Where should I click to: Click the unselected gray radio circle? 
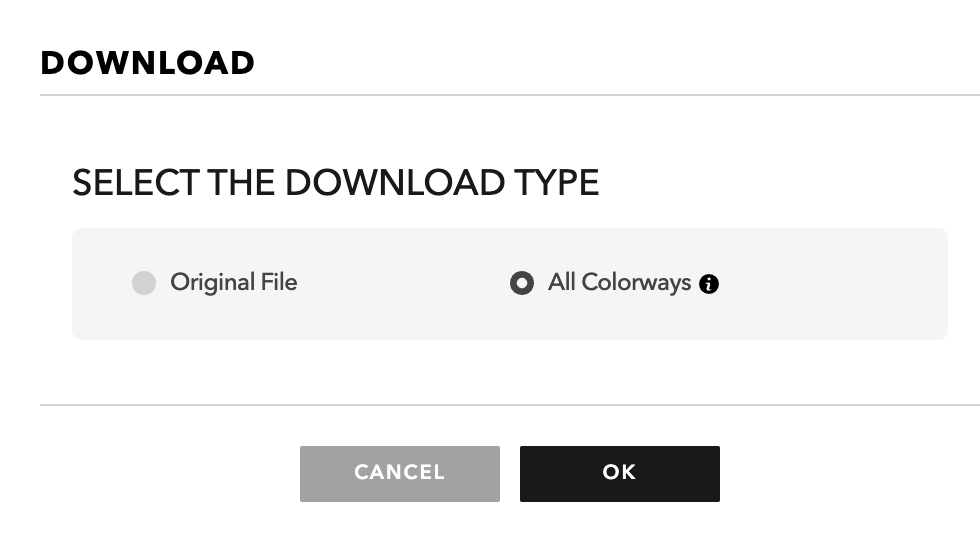point(144,283)
